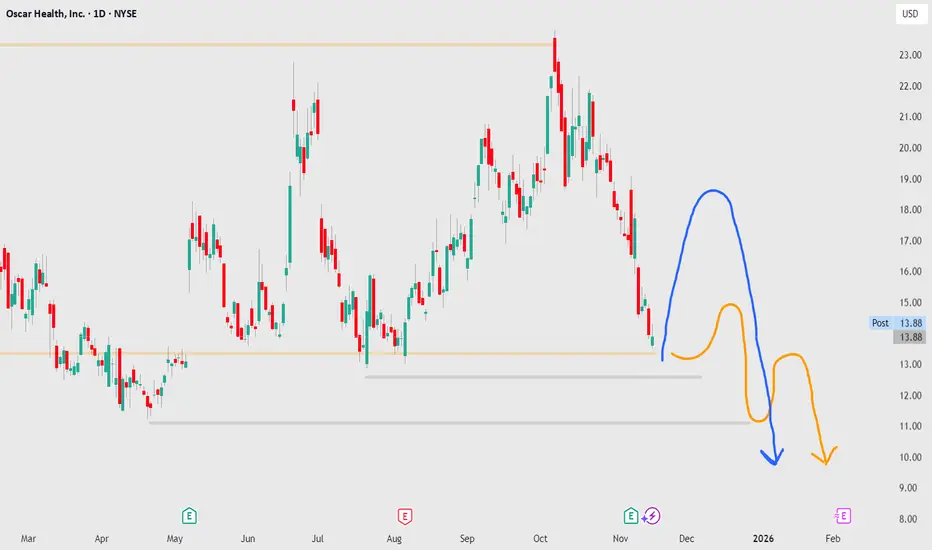
Task: Click the 15.00 price axis label
Action: coord(910,303)
